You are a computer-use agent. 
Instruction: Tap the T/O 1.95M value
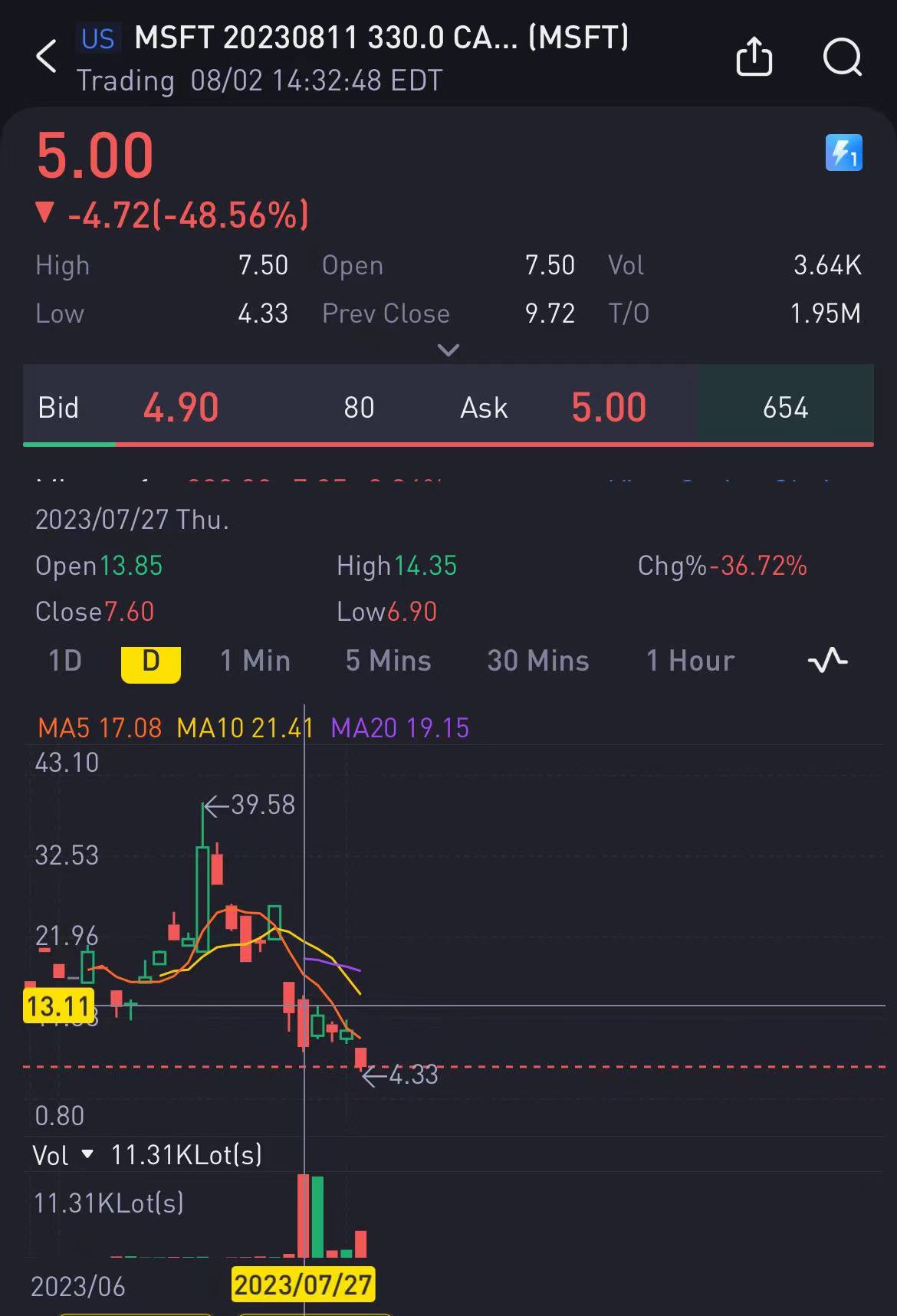pos(826,313)
